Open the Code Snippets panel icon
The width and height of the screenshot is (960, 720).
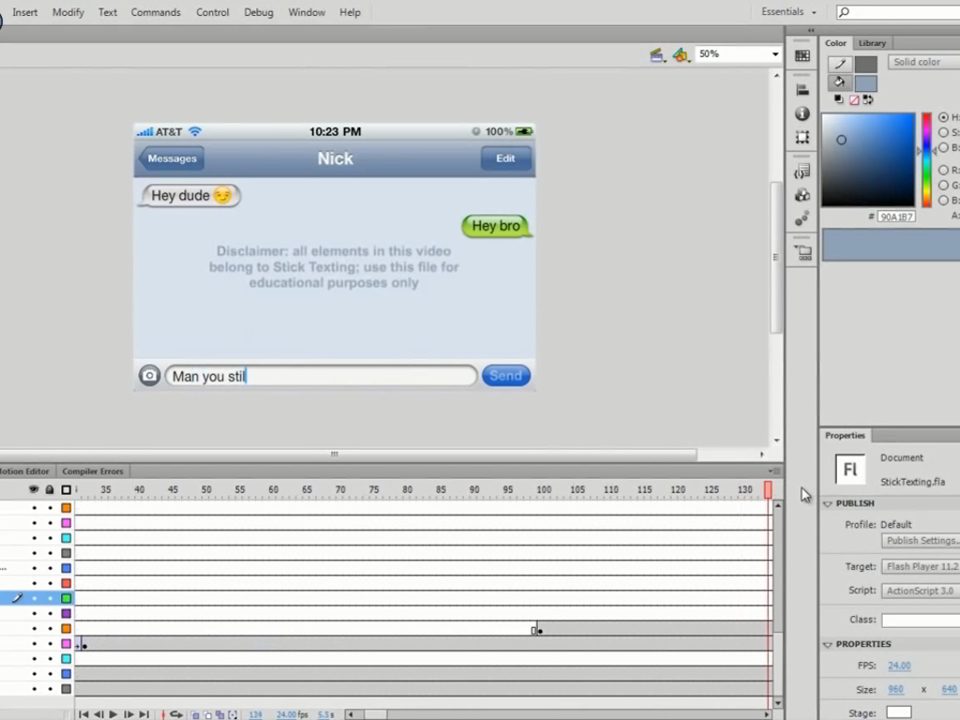pos(802,171)
